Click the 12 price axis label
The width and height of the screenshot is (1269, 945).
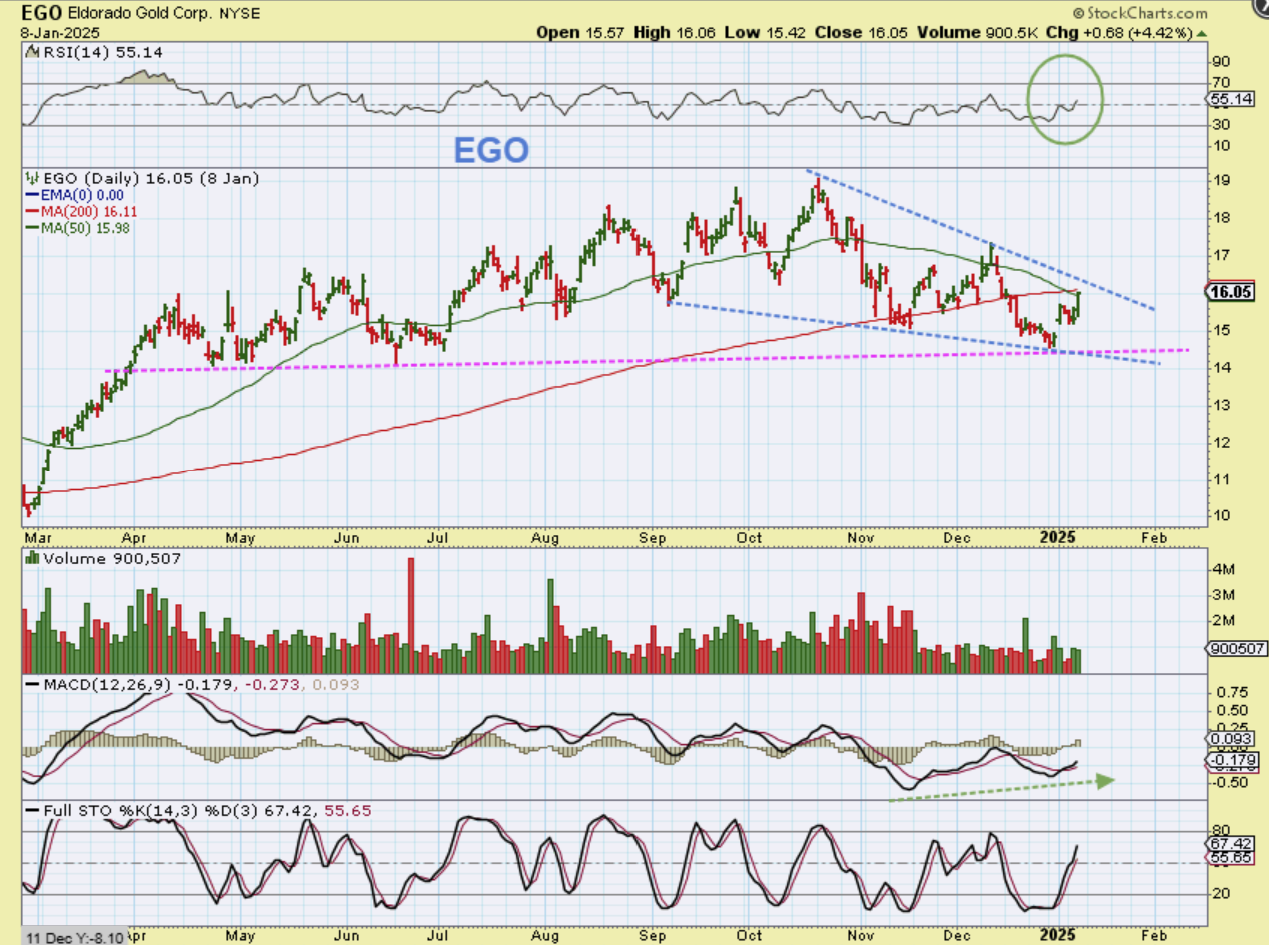[x=1219, y=443]
